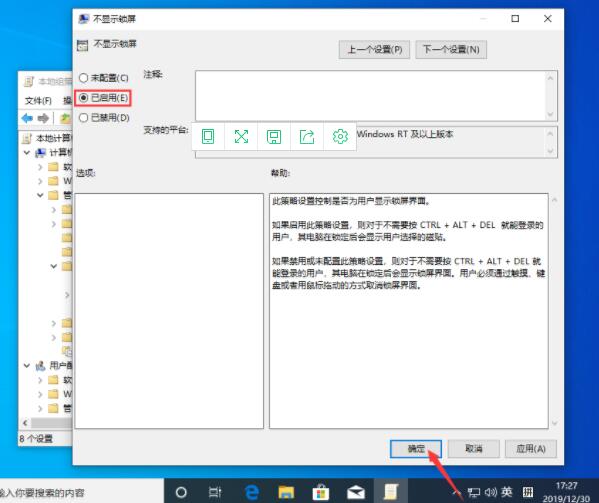The width and height of the screenshot is (599, 503).
Task: Click the 计算机配置 computer icon in tree
Action: 40,153
